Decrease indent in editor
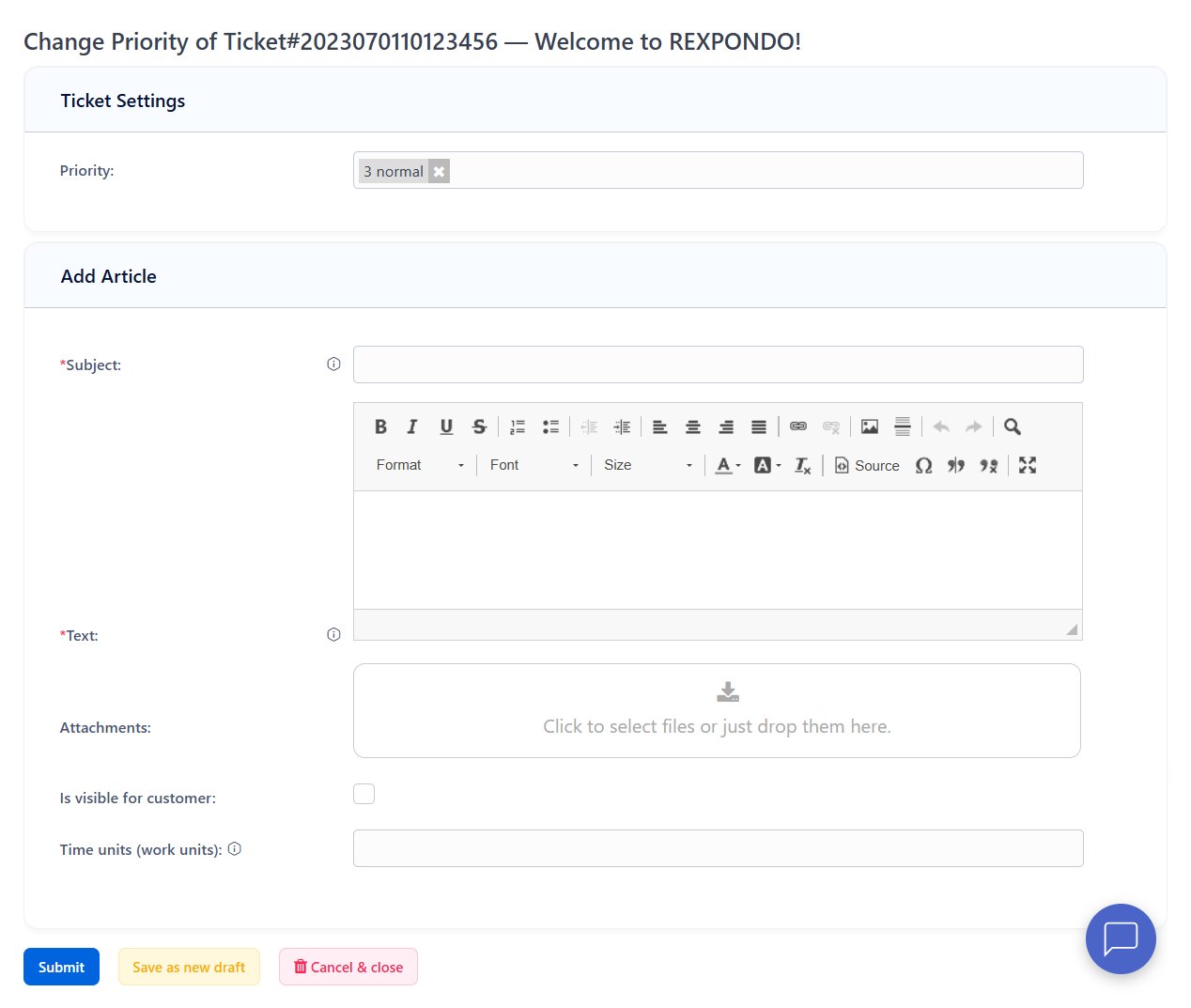1191x1008 pixels. [x=589, y=426]
